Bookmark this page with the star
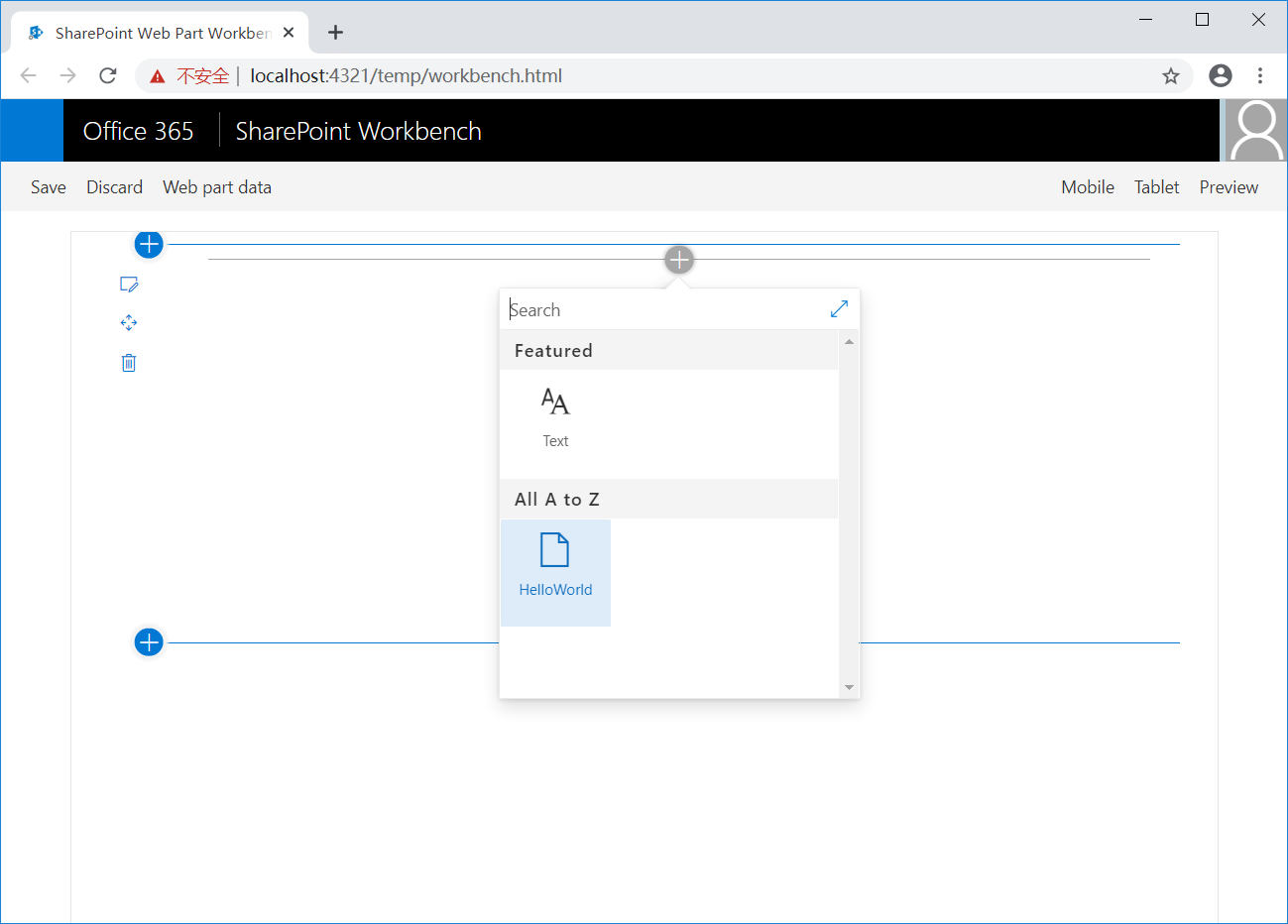Viewport: 1288px width, 924px height. point(1171,75)
